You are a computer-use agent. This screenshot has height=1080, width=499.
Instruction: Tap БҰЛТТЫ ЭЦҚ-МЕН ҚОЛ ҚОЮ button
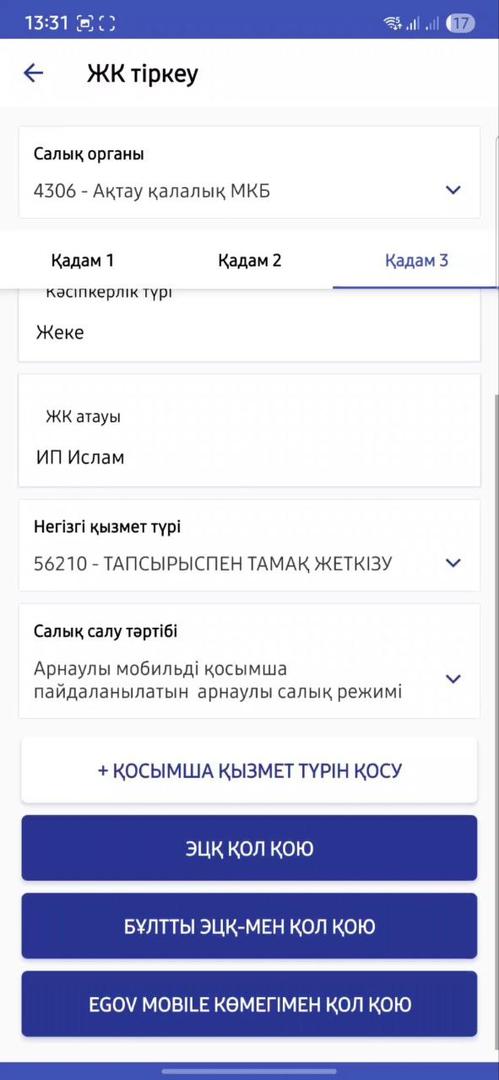pyautogui.click(x=250, y=926)
